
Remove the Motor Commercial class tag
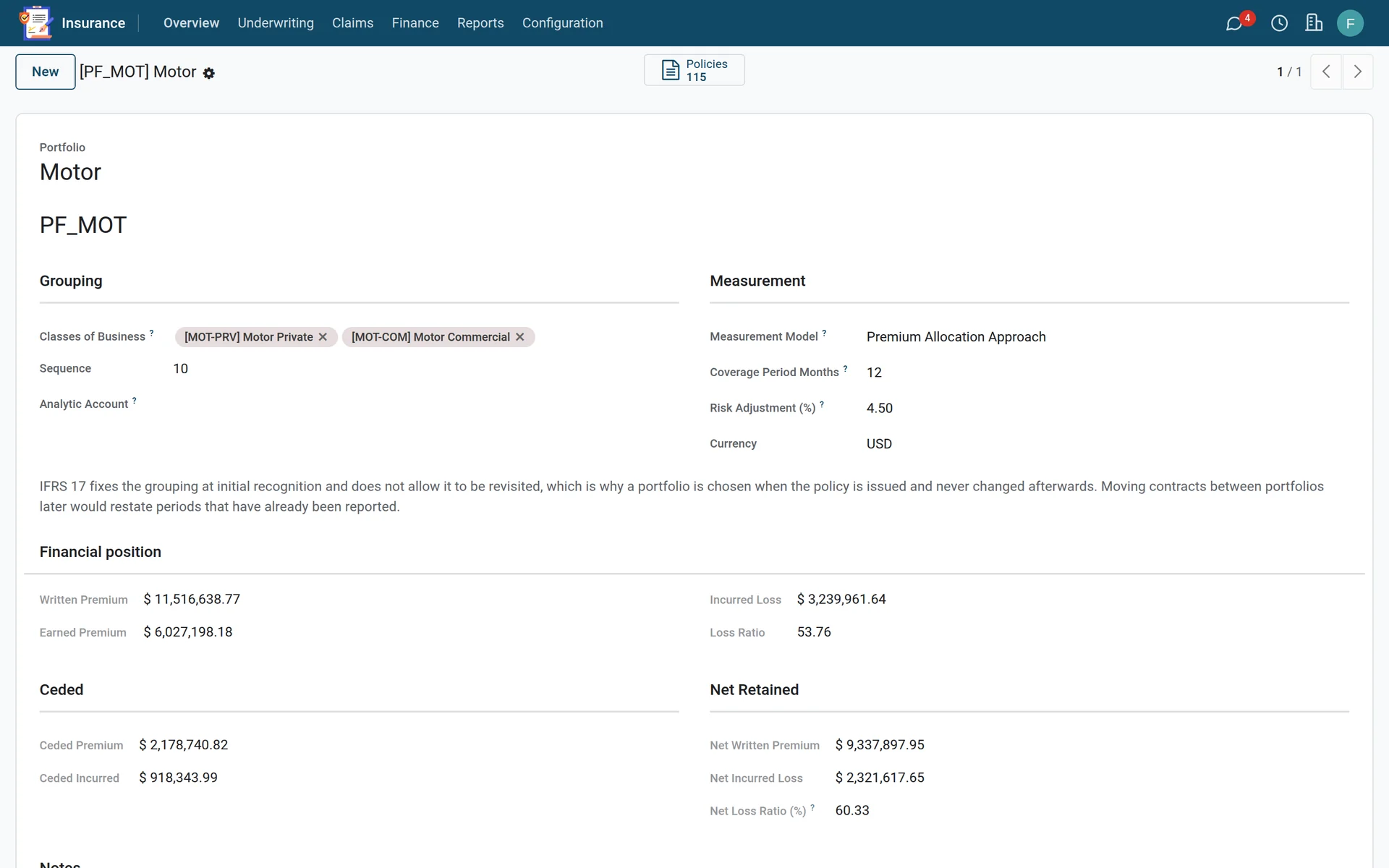coord(519,337)
